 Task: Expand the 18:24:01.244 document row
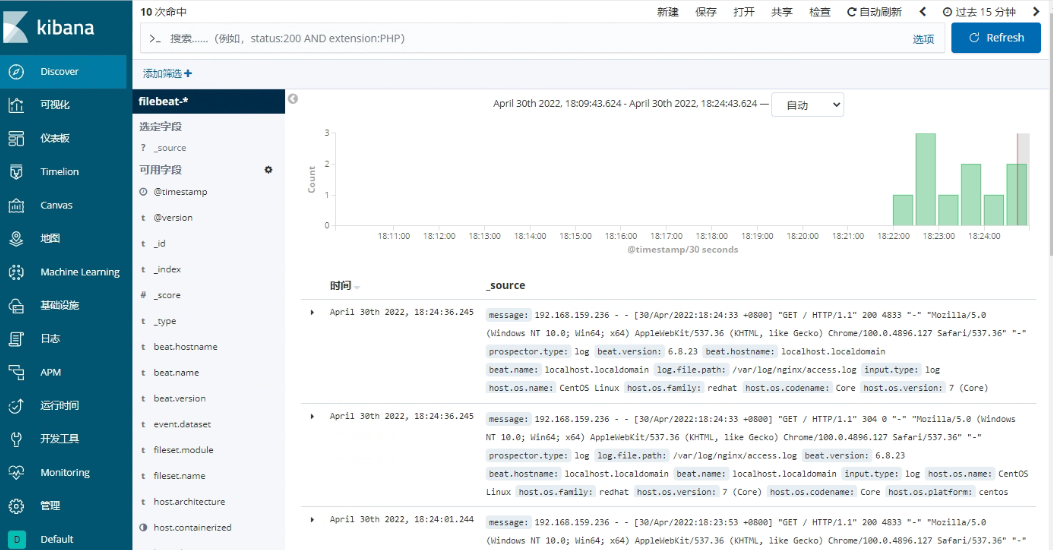(x=312, y=520)
